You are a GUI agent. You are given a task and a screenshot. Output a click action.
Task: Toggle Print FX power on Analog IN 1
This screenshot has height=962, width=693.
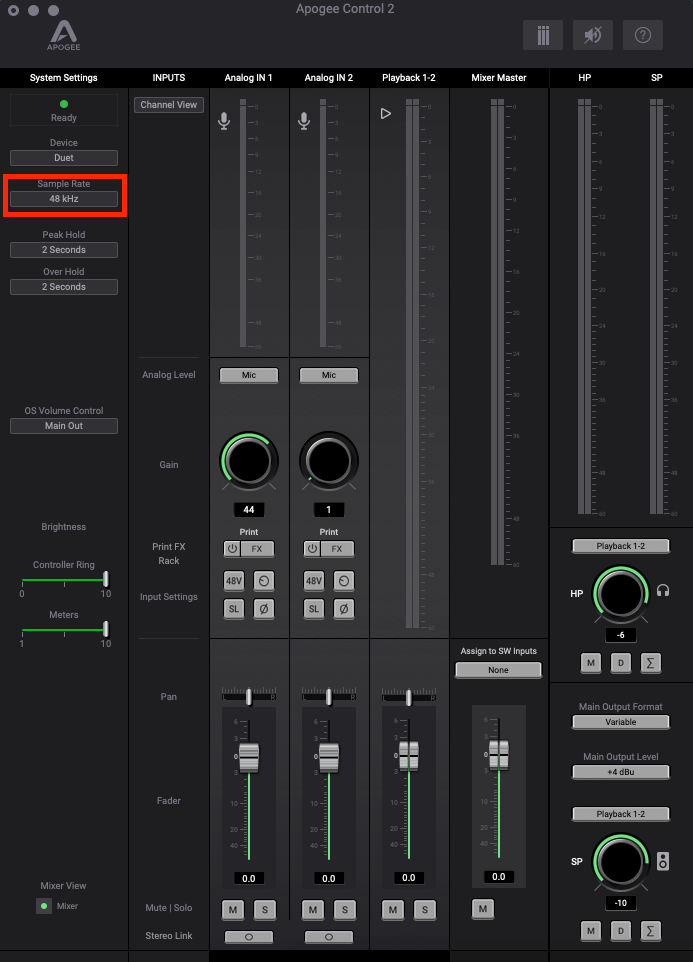232,548
